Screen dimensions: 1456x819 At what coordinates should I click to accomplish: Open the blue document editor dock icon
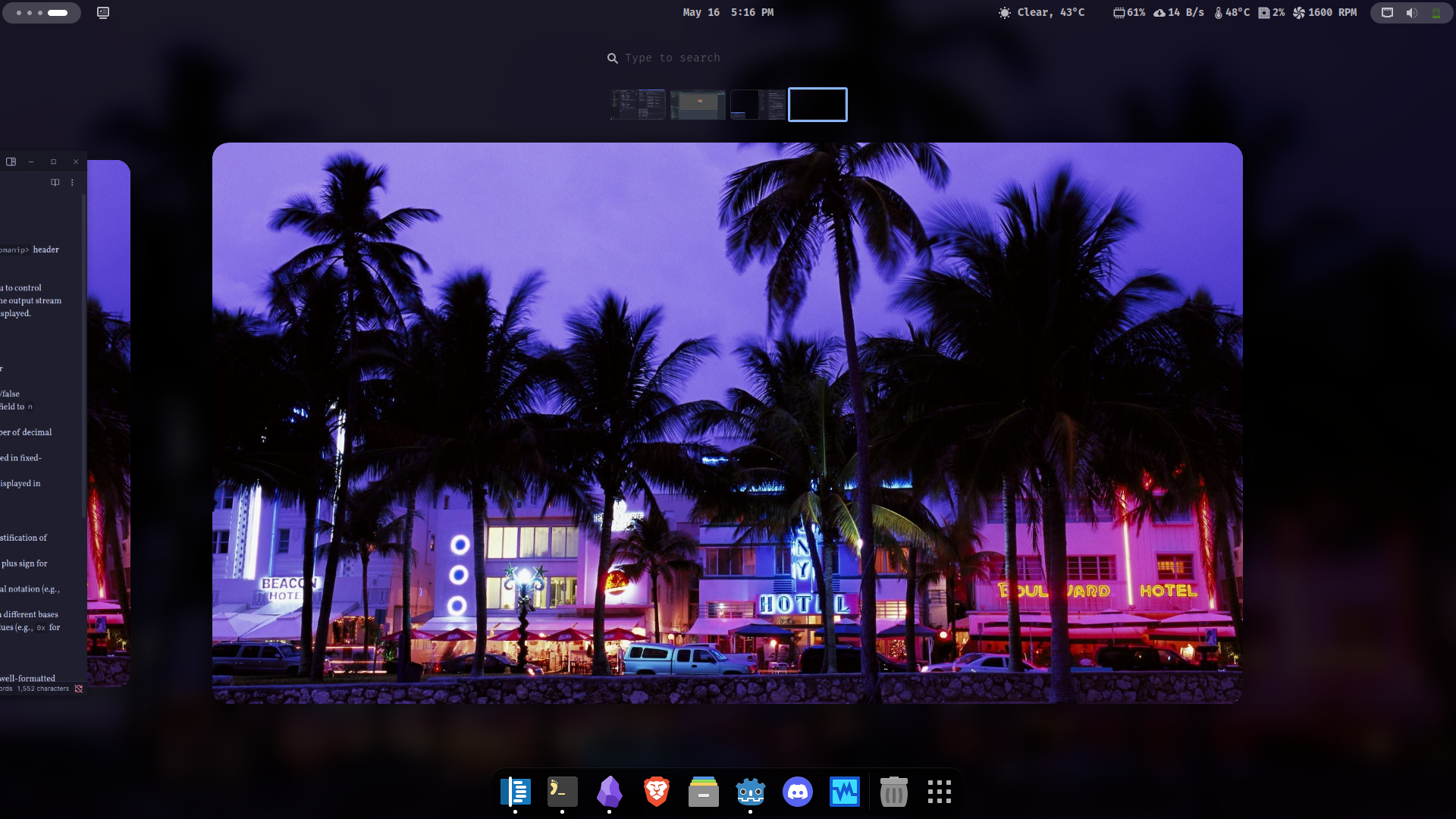tap(515, 792)
